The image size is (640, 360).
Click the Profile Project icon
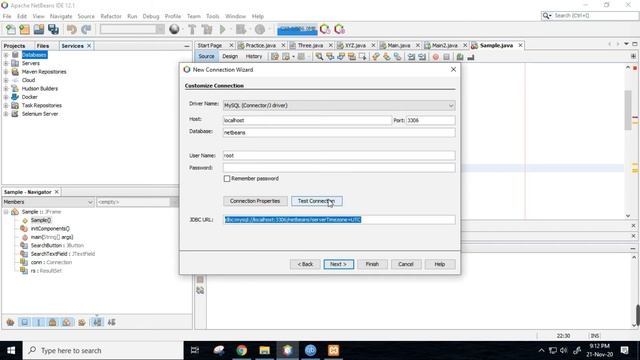pyautogui.click(x=260, y=29)
